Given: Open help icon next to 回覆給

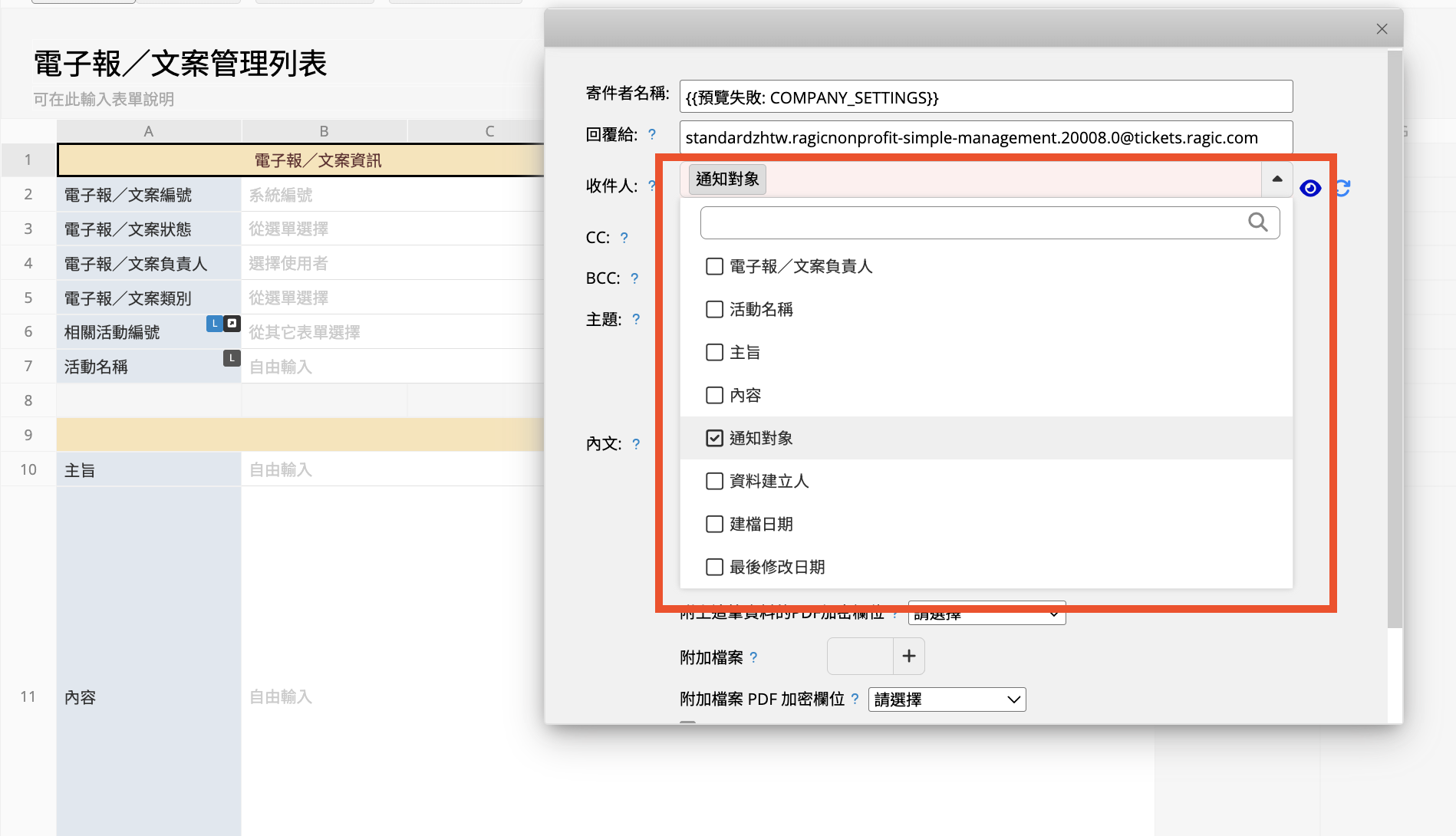Looking at the screenshot, I should click(x=652, y=135).
